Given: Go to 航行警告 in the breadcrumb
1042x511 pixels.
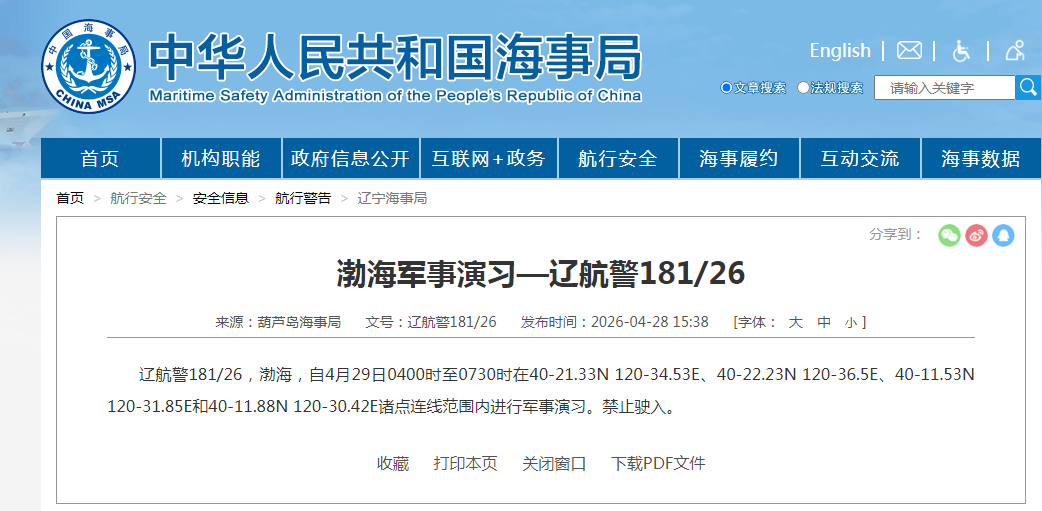Looking at the screenshot, I should (x=303, y=198).
